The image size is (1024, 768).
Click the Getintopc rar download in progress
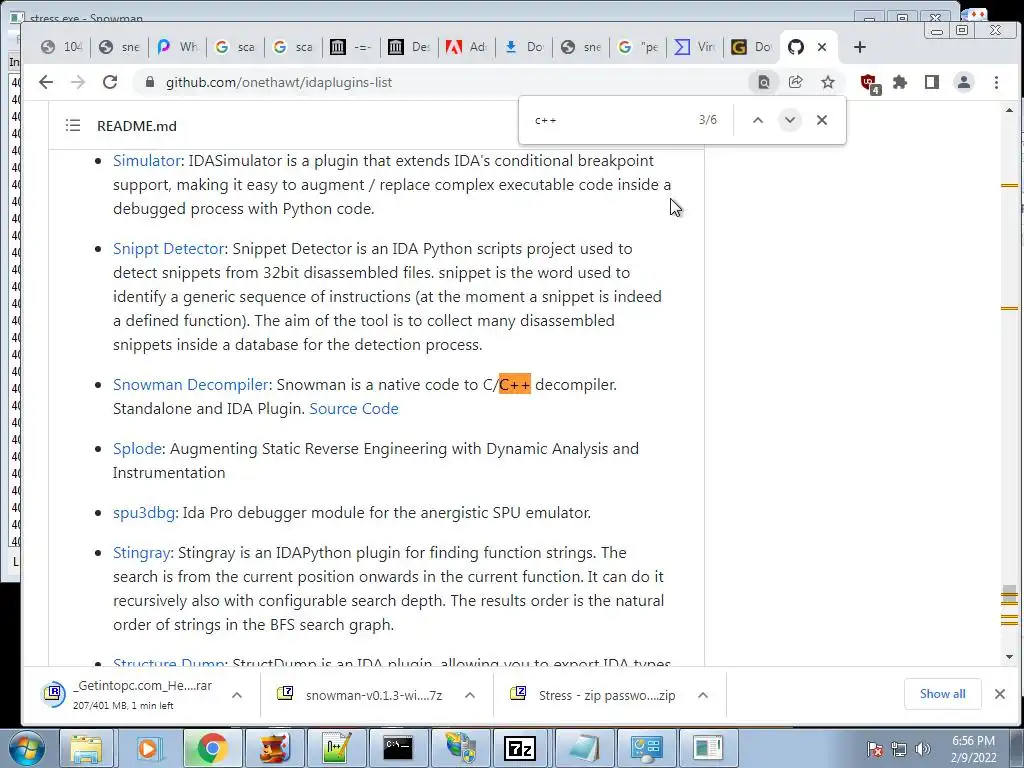pyautogui.click(x=127, y=695)
